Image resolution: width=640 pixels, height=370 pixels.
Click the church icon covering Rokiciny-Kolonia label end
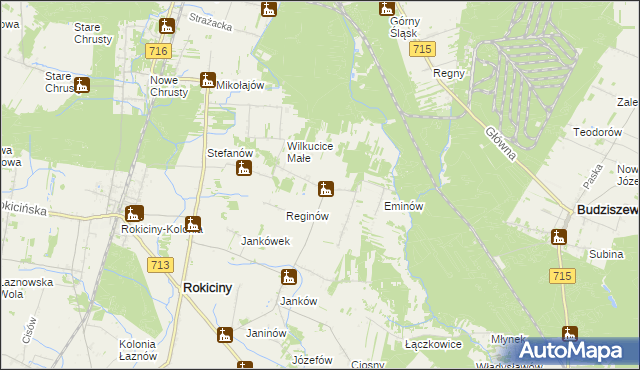click(193, 224)
